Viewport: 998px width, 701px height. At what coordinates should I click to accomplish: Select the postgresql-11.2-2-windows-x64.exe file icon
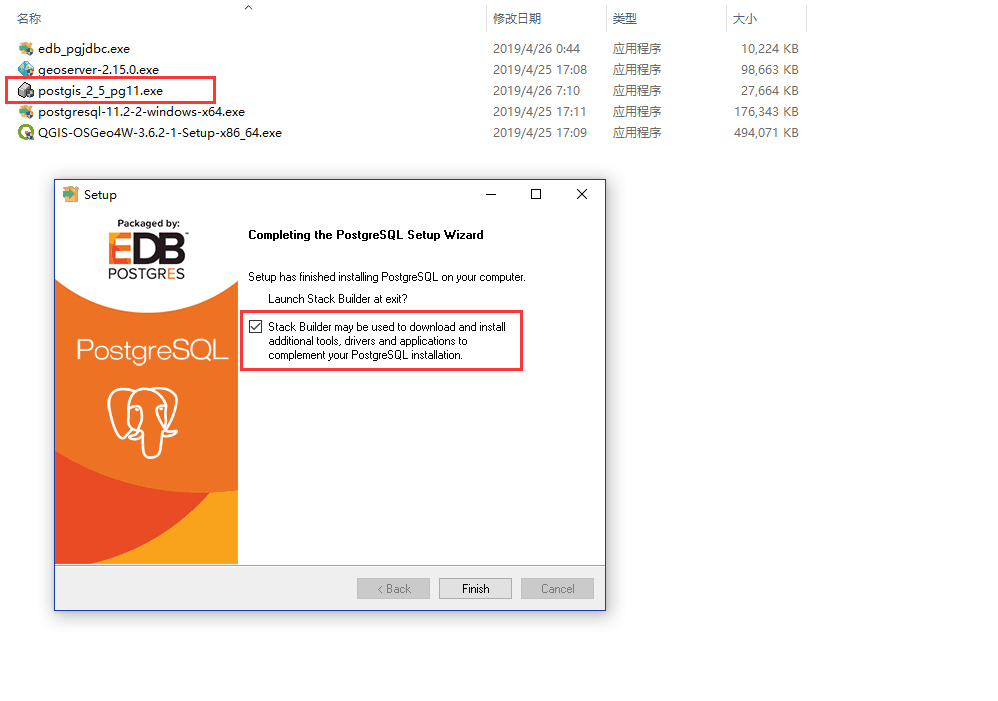25,111
